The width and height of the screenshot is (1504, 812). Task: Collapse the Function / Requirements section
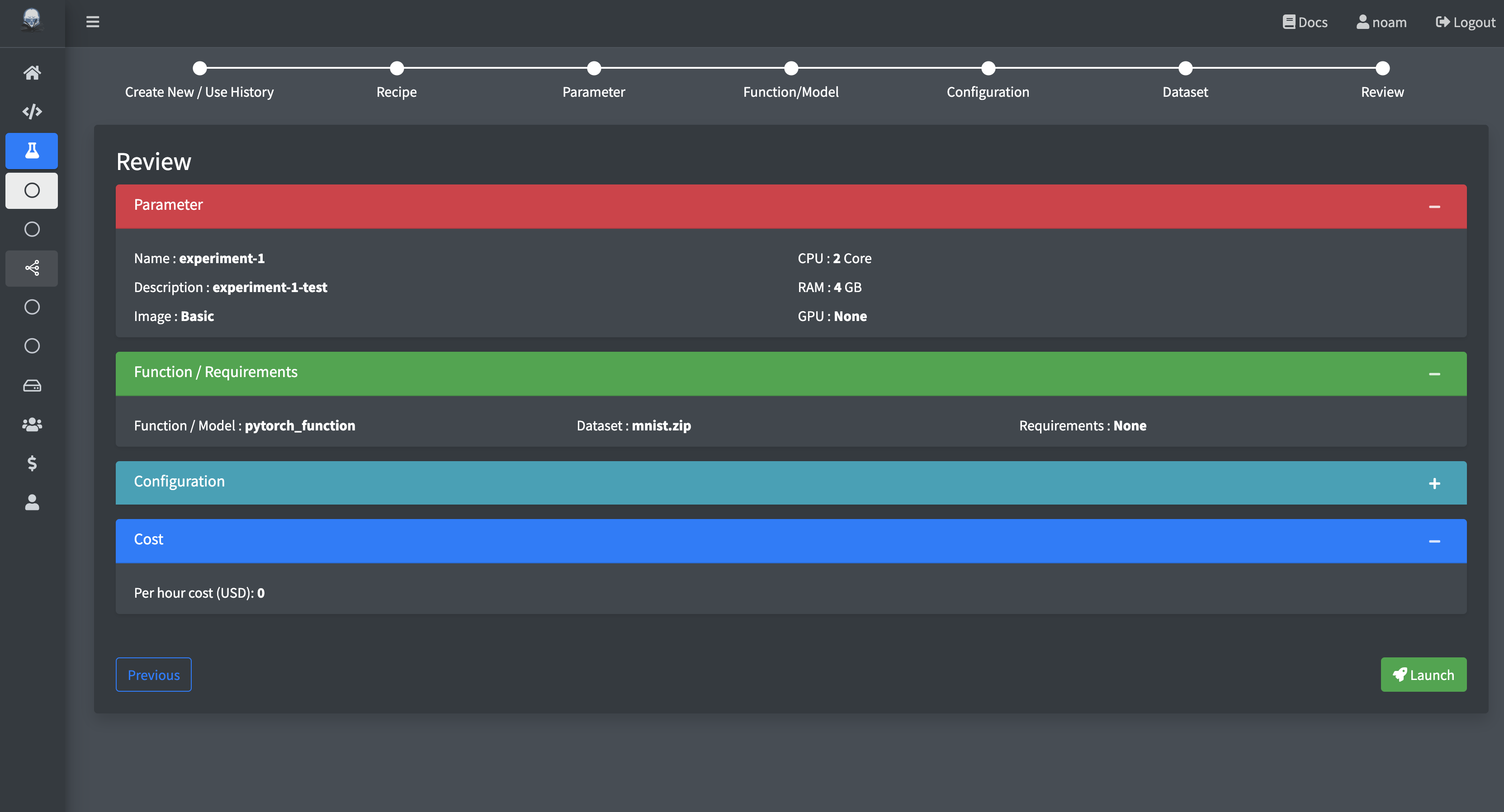1434,373
